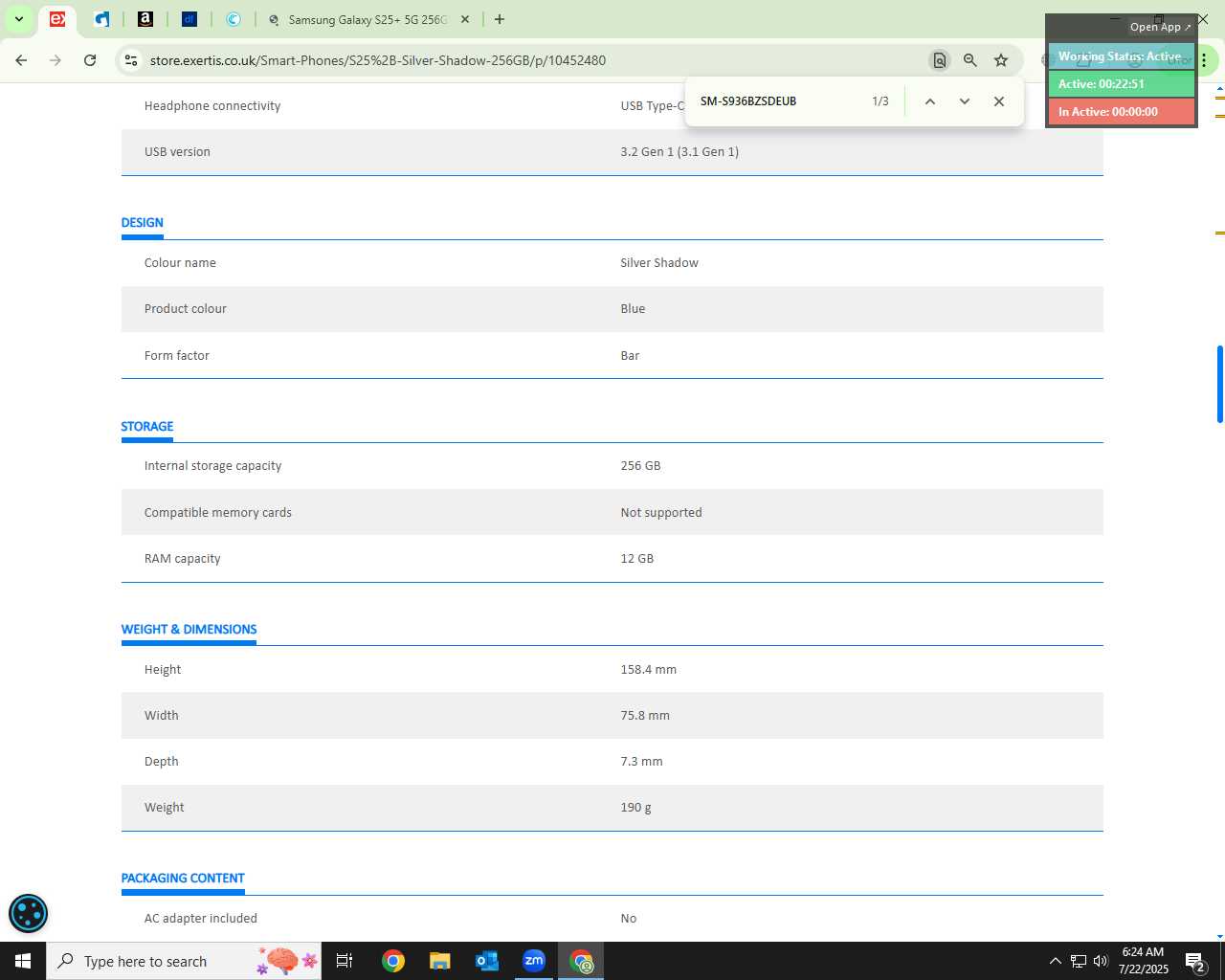
Task: Open Chrome three-dot menu
Action: tap(1204, 60)
